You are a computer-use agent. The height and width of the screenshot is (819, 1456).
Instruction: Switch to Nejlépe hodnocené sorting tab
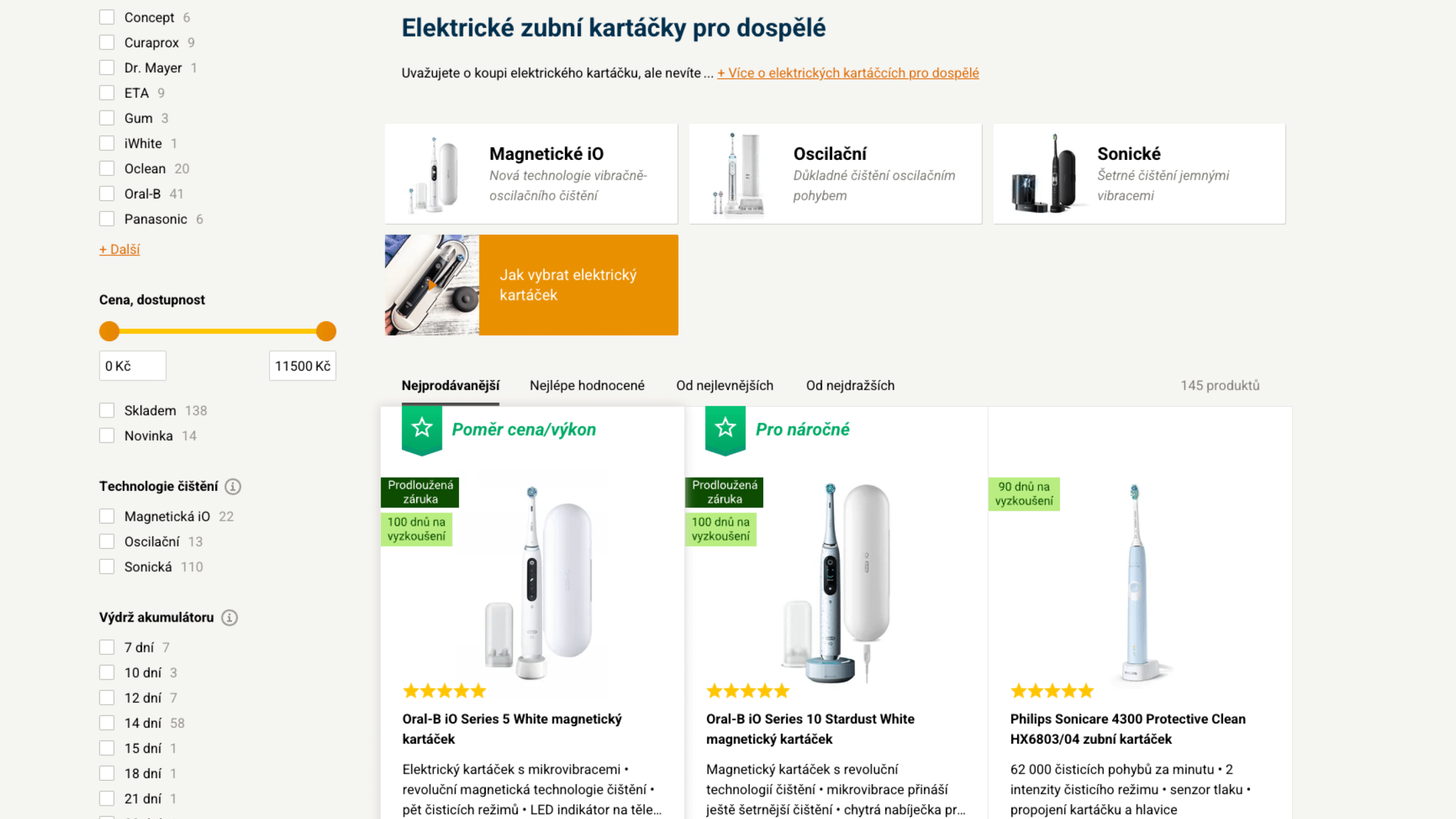click(x=587, y=385)
